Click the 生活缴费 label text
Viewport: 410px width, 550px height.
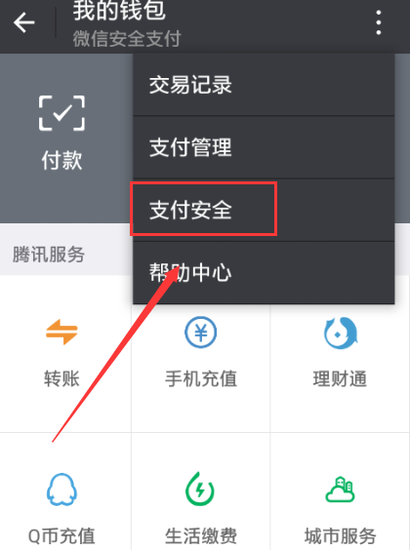coord(201,536)
